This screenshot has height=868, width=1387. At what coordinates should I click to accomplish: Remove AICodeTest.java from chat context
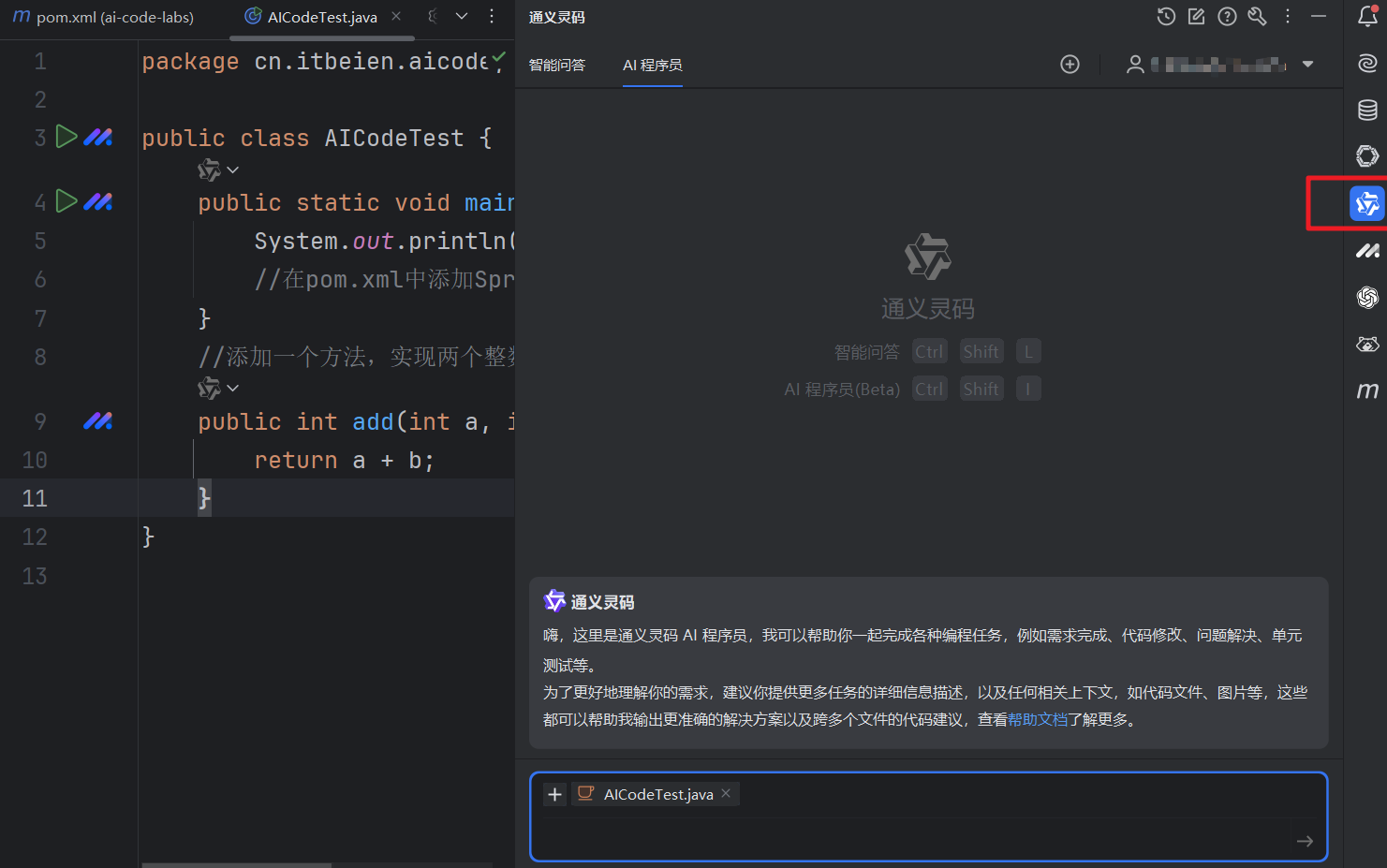726,793
